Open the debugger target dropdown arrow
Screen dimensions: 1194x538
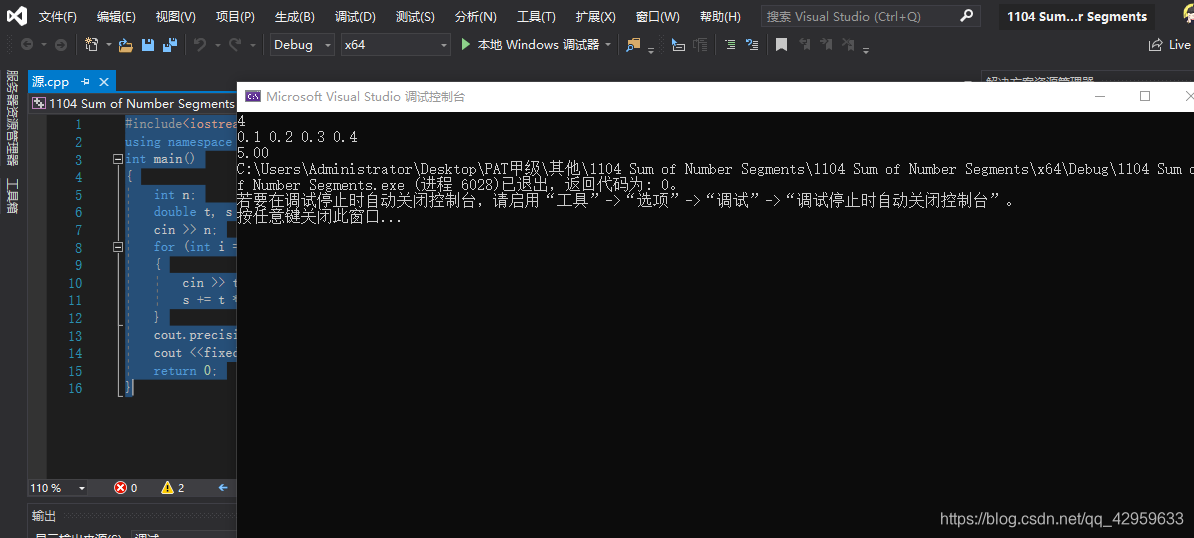(x=608, y=45)
